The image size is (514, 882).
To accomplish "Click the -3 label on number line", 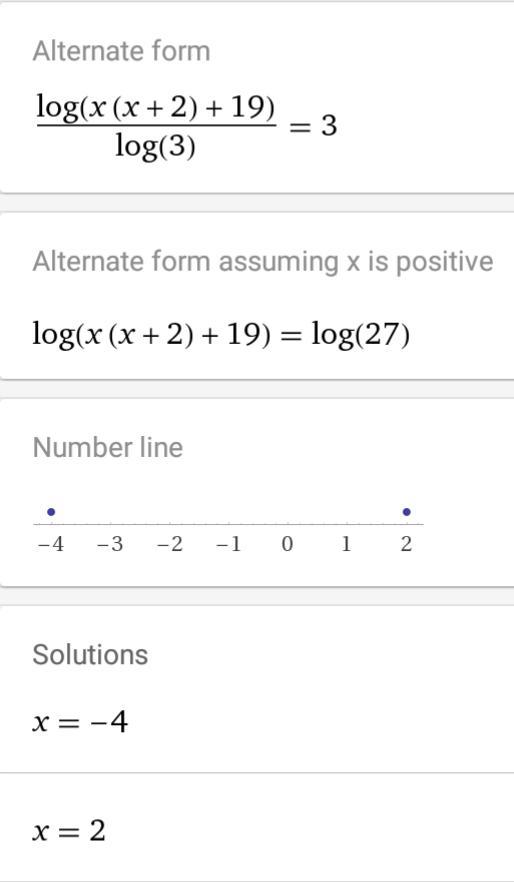I will 110,544.
